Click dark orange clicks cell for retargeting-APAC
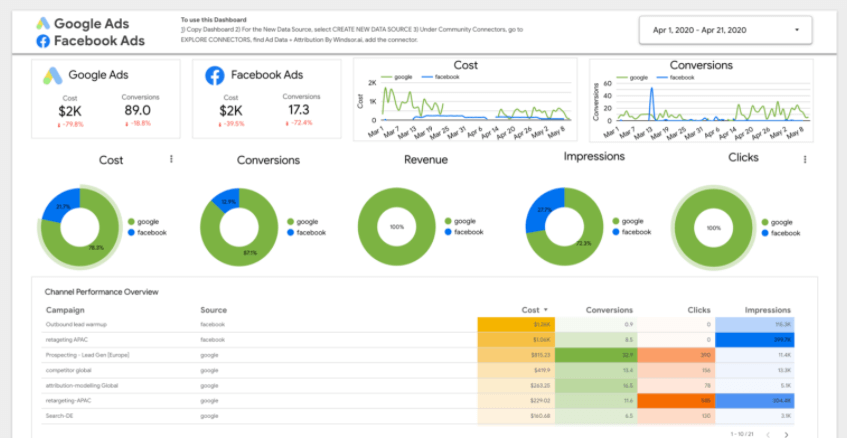 point(676,400)
